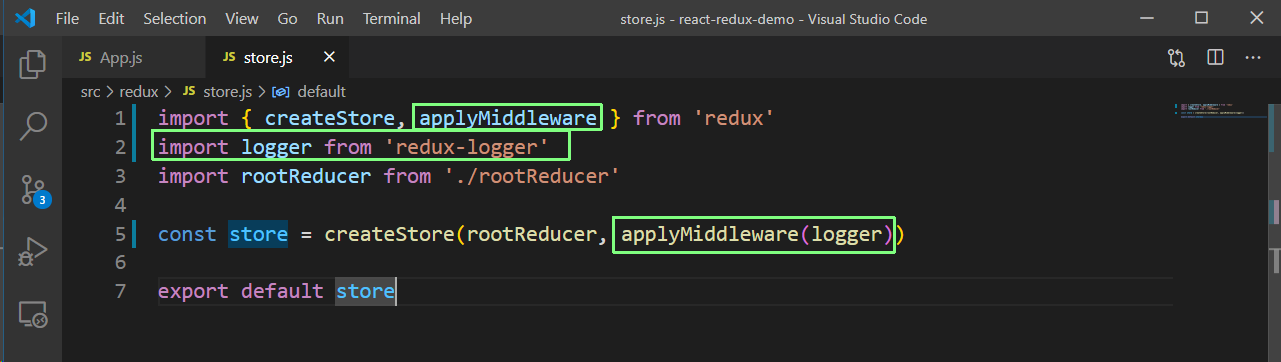Open the Go menu
The width and height of the screenshot is (1281, 362).
[x=287, y=19]
